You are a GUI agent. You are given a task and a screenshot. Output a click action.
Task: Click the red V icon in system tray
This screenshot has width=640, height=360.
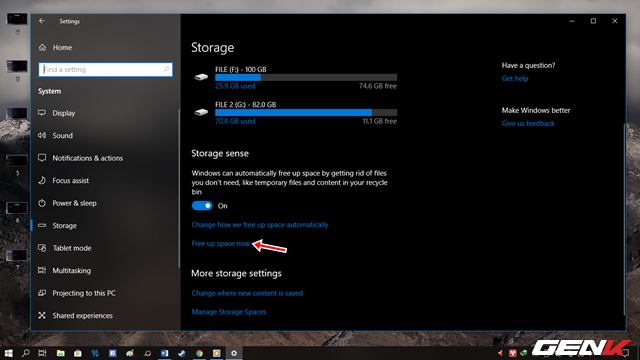point(513,353)
